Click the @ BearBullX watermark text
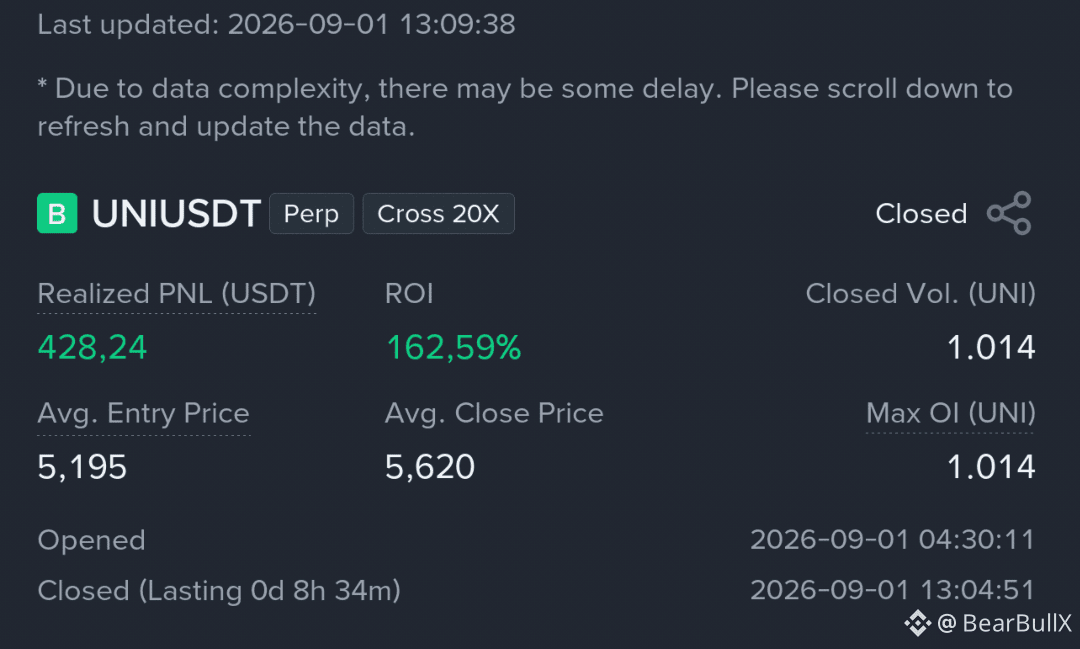The image size is (1080, 649). pos(1004,623)
